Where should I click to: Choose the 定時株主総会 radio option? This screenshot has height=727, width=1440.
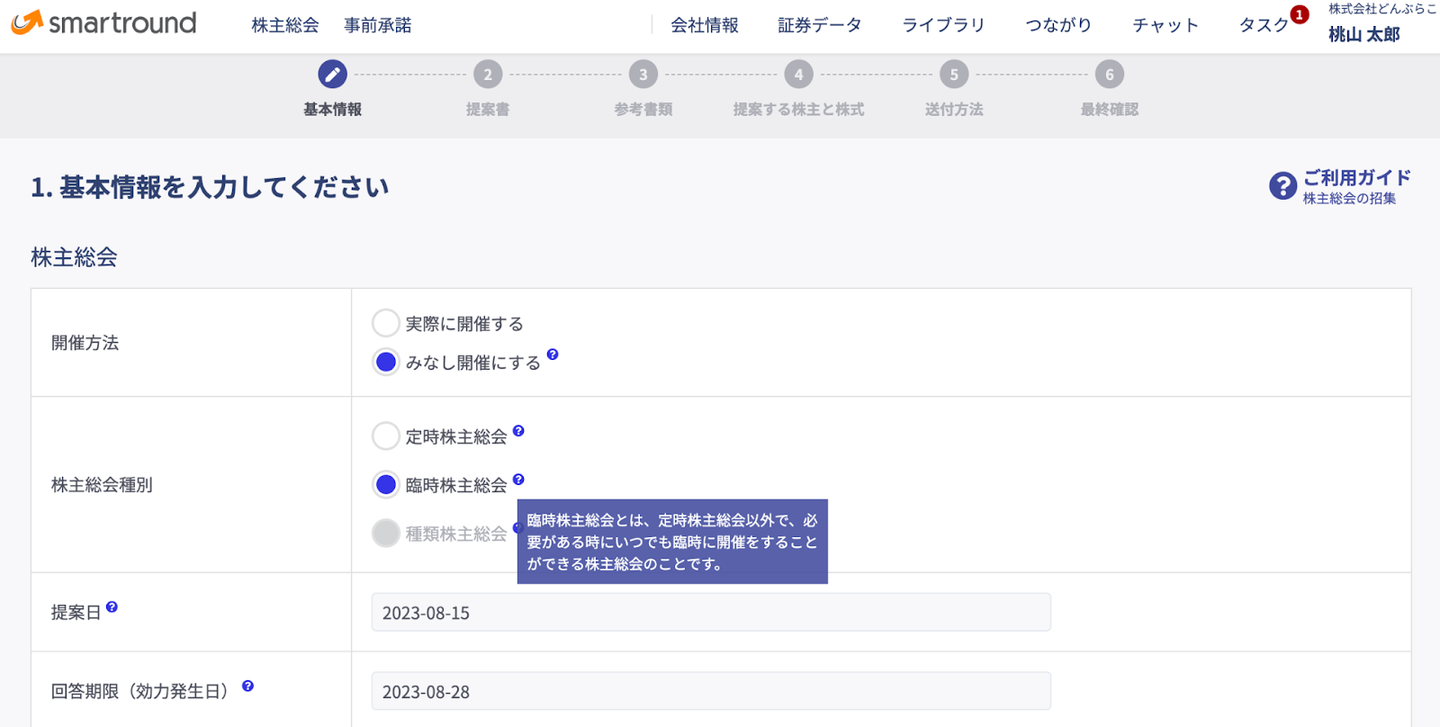pyautogui.click(x=386, y=436)
